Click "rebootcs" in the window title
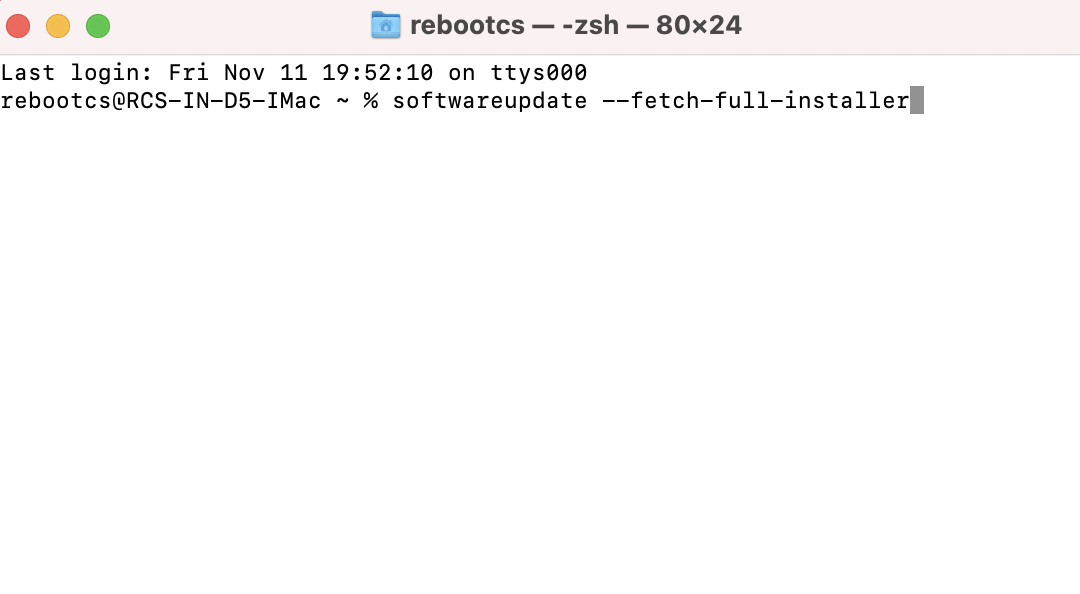Viewport: 1080px width, 594px height. click(467, 25)
